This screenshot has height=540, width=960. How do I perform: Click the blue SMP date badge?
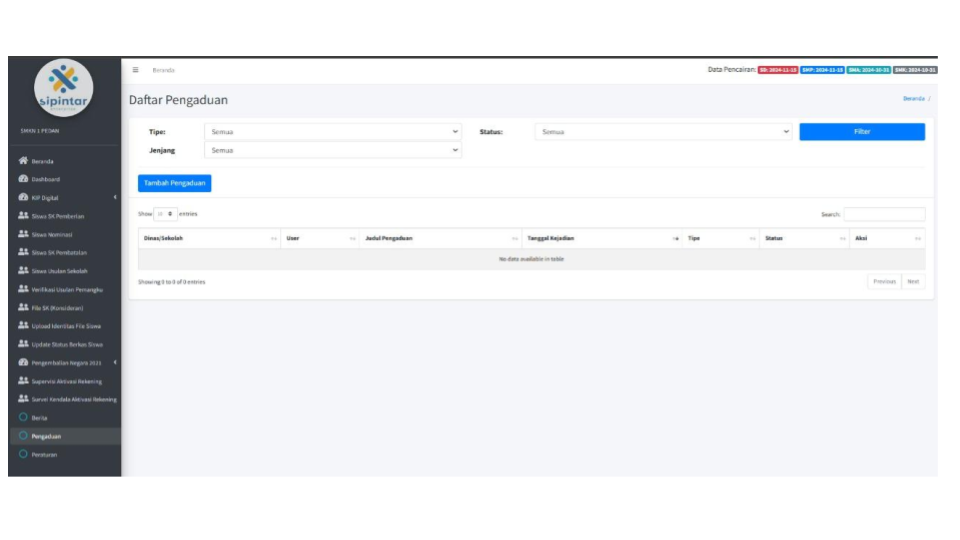point(822,70)
